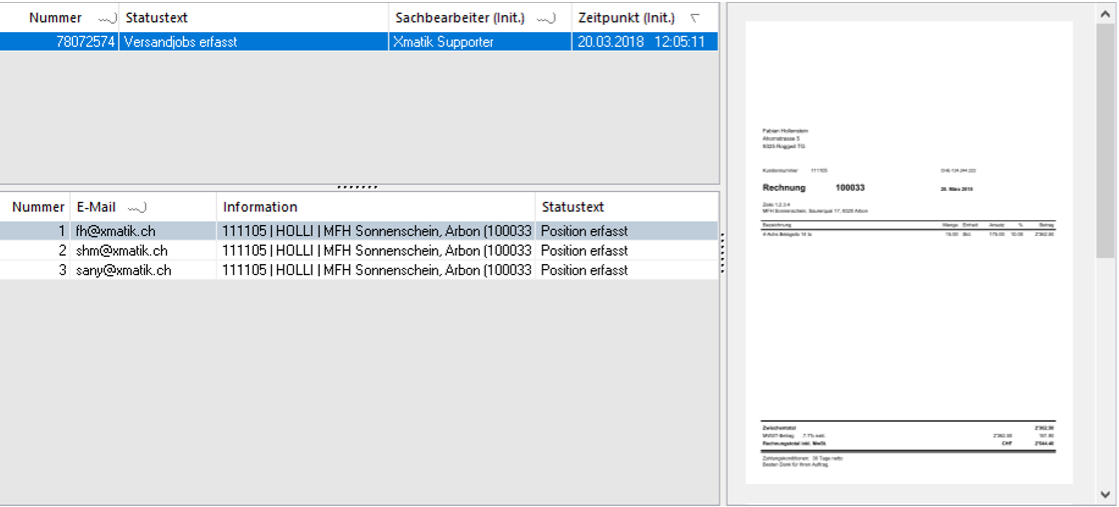Select the job row numbered 78072574
The image size is (1119, 507).
86,42
